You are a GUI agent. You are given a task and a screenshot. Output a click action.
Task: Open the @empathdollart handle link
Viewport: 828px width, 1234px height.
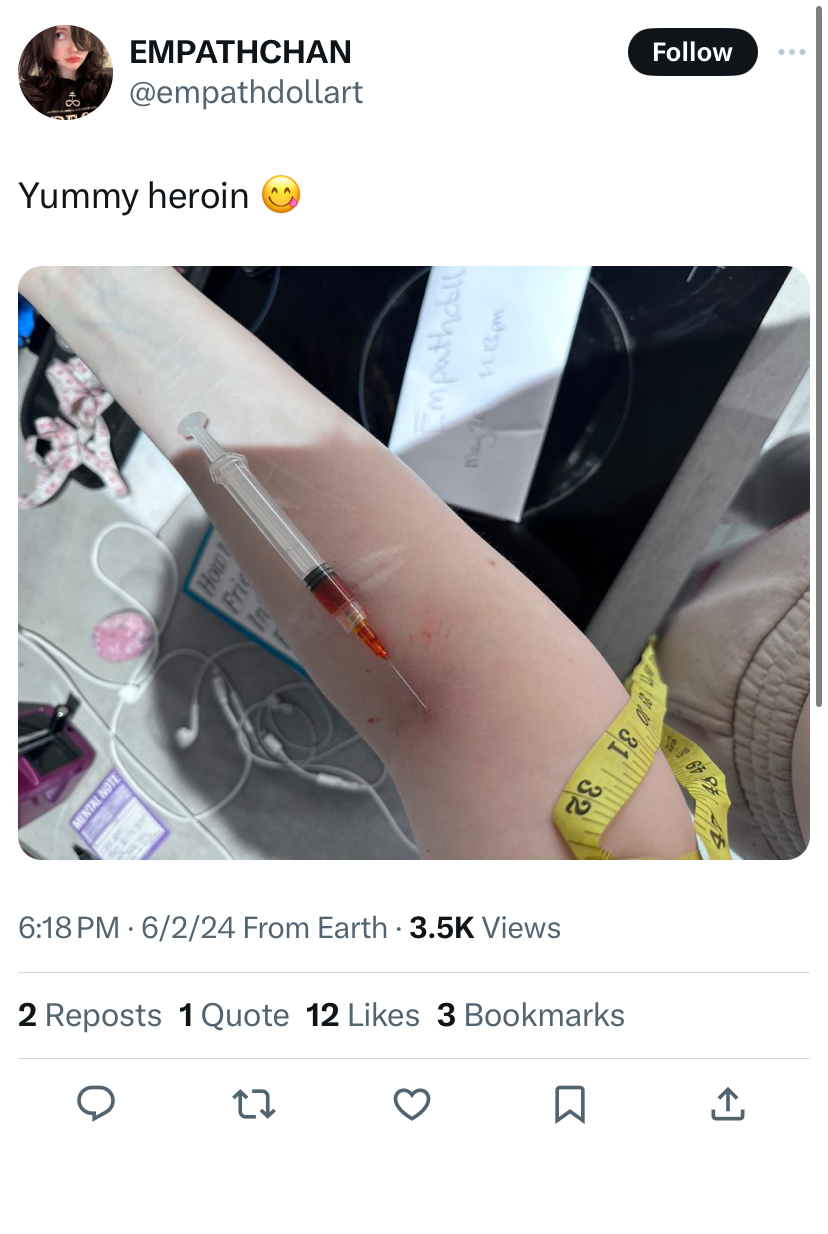tap(246, 93)
